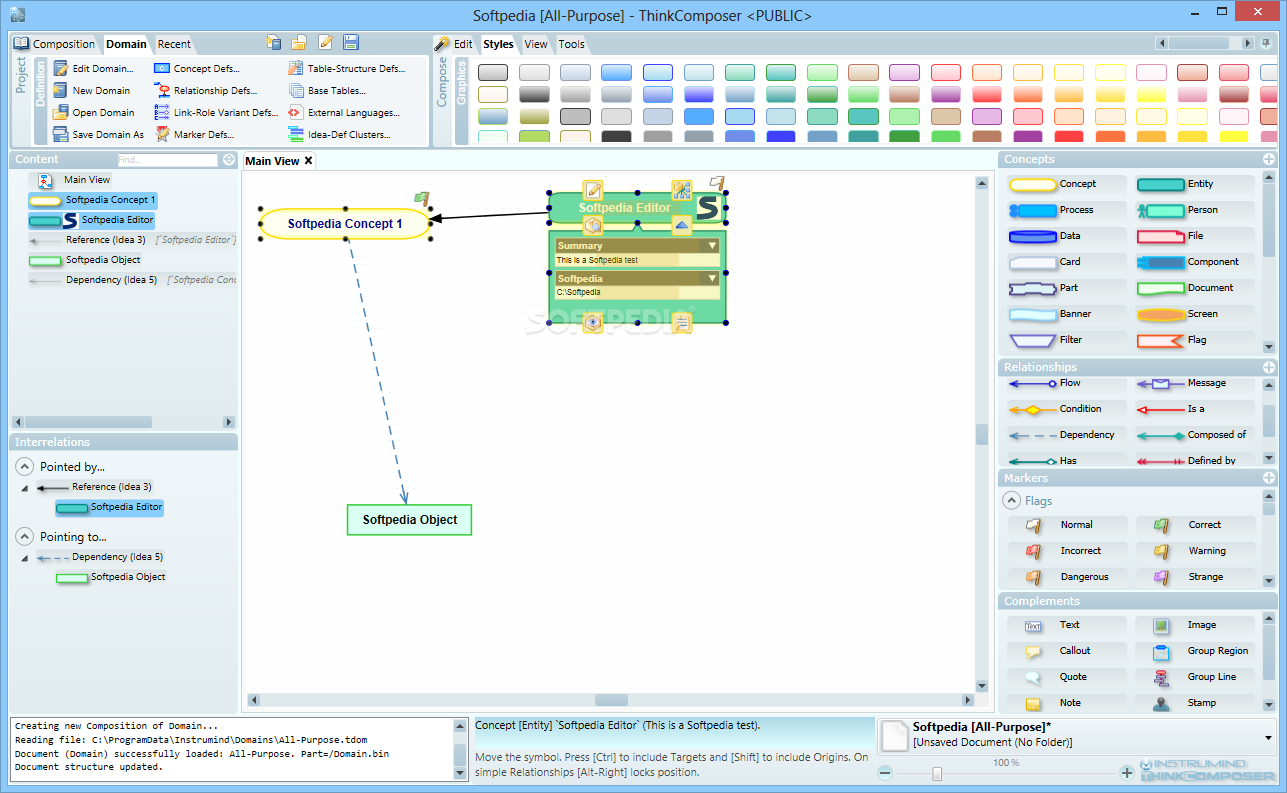Collapse the Flags markers group

(x=1011, y=501)
